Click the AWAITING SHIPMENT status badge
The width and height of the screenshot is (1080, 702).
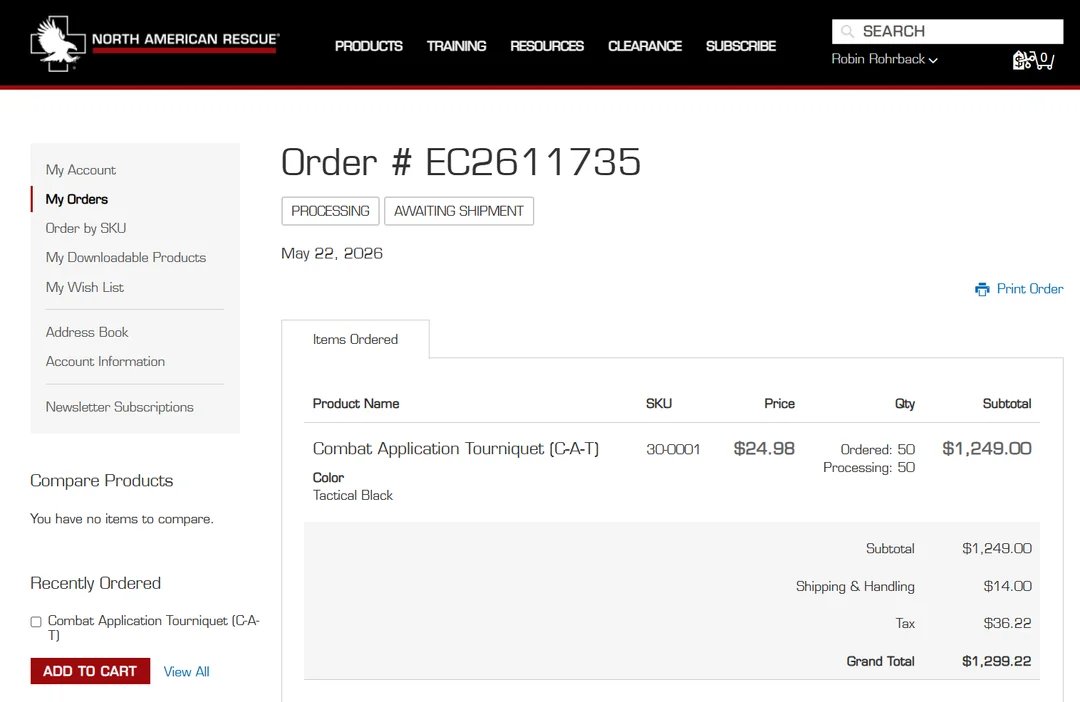click(459, 211)
